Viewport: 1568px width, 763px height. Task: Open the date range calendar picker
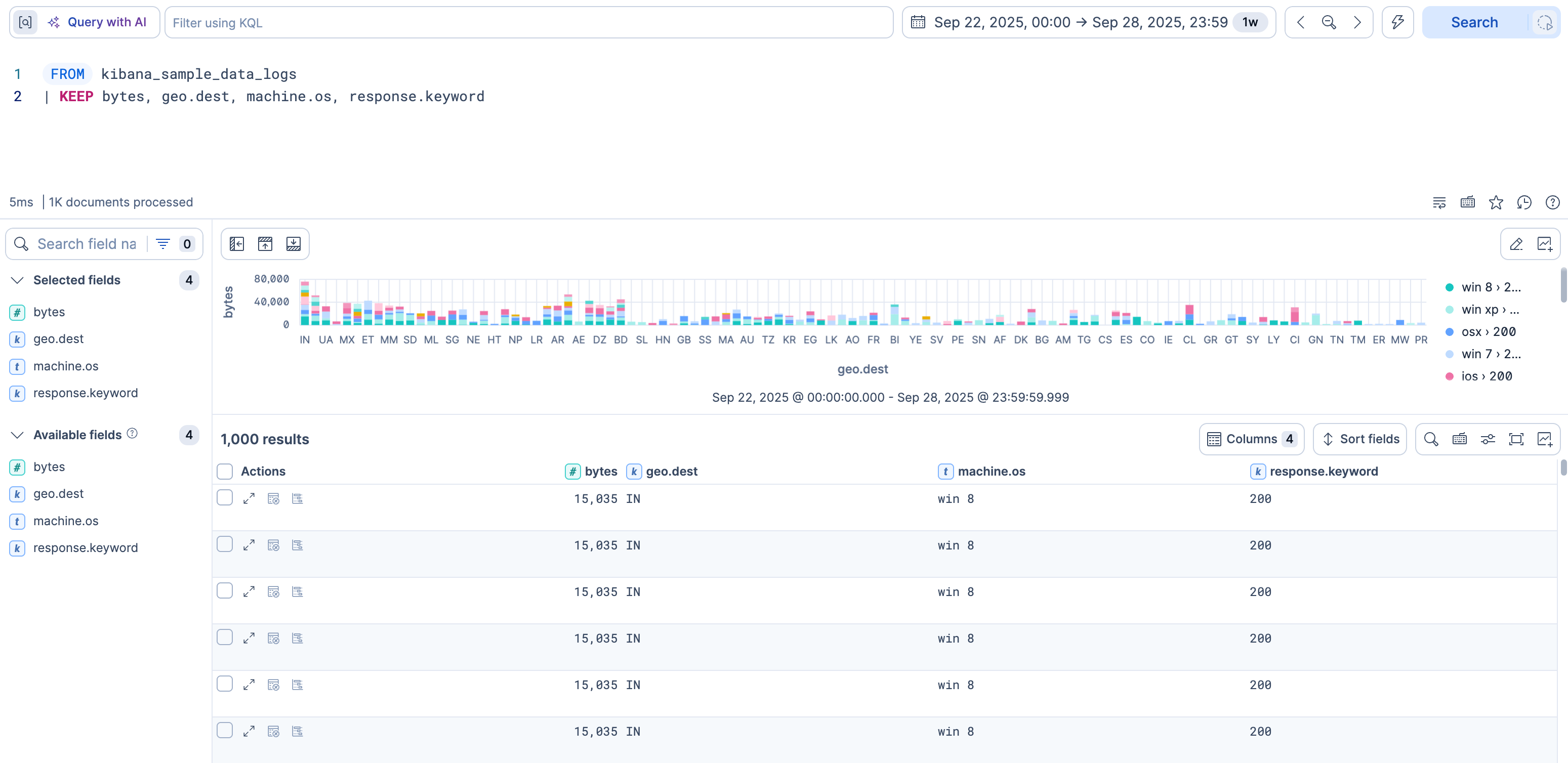pyautogui.click(x=917, y=22)
